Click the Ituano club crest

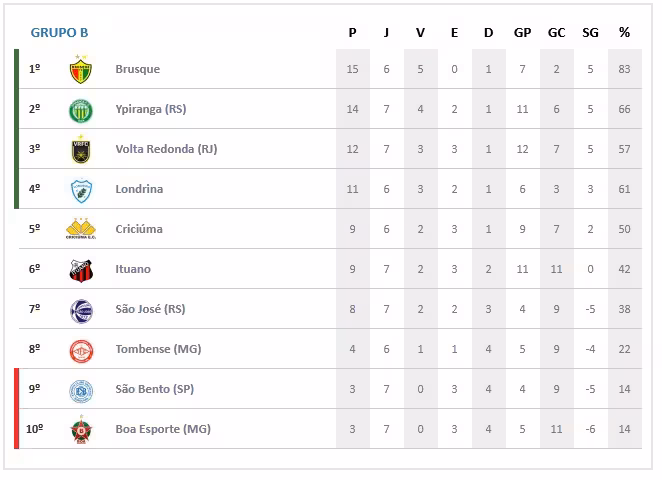[x=81, y=270]
